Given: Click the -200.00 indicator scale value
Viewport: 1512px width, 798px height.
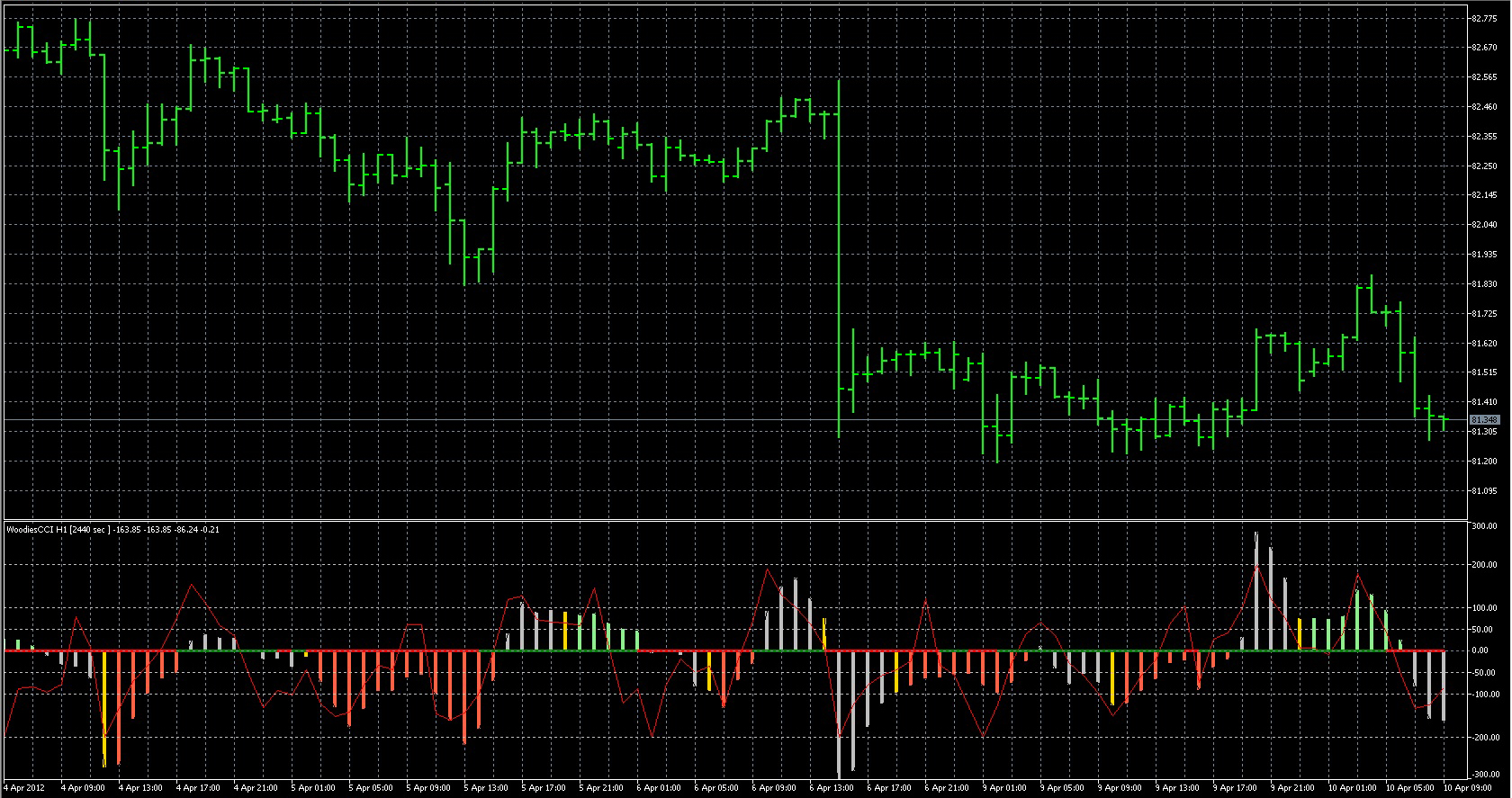Looking at the screenshot, I should (x=1485, y=738).
